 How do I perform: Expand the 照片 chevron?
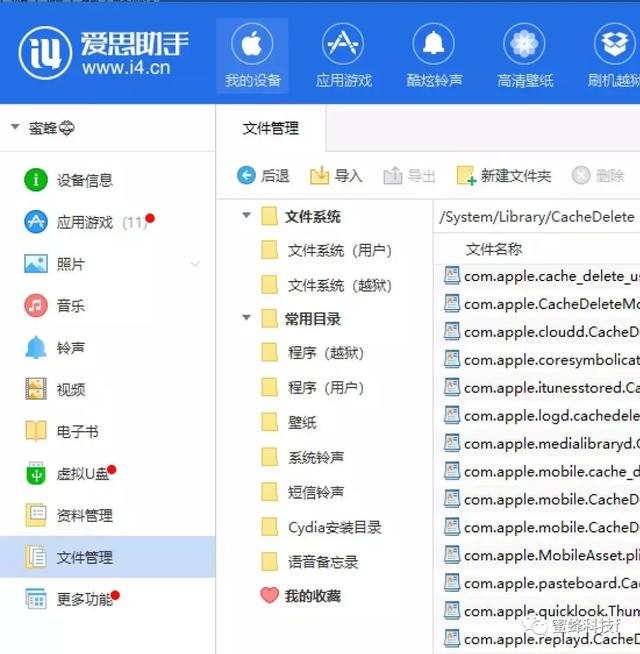pos(195,264)
